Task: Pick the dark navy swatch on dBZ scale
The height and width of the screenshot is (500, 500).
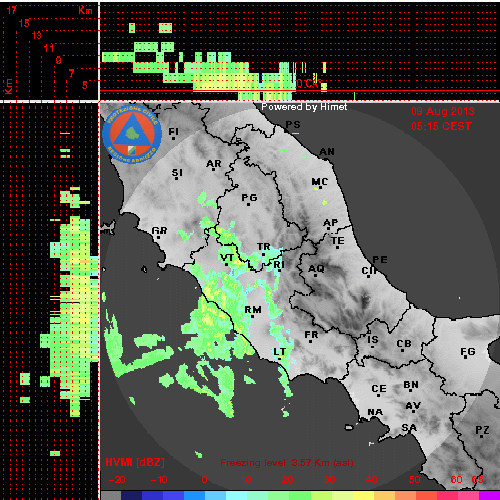Action: click(x=131, y=495)
